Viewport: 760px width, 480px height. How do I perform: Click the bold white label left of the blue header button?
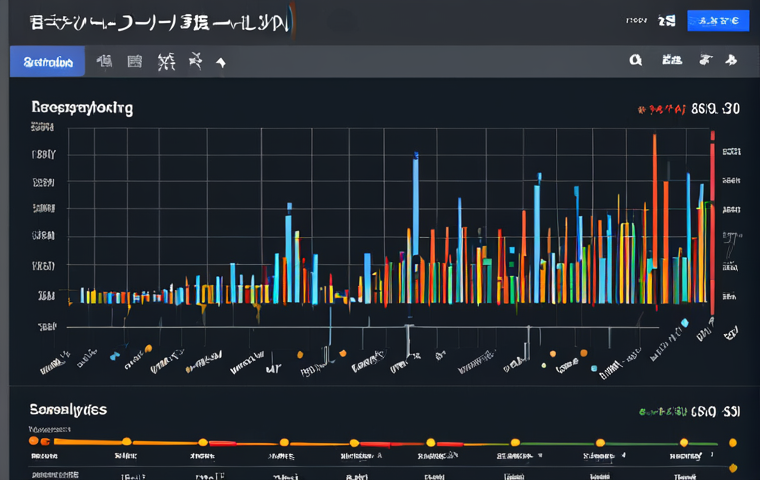666,21
